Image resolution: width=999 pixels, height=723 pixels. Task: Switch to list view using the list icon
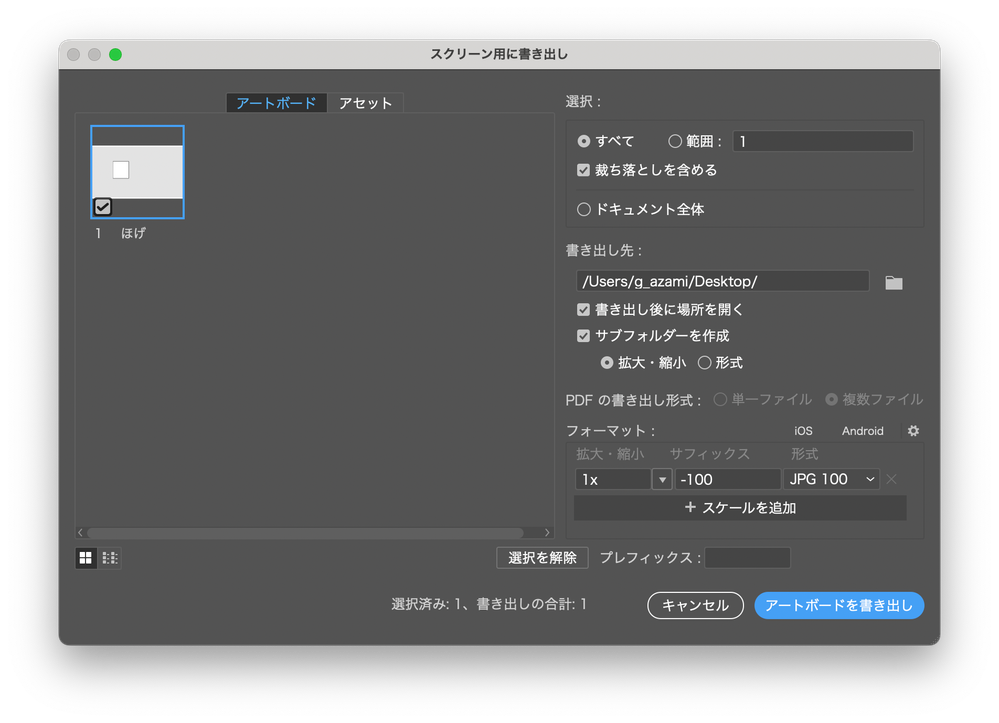click(x=110, y=558)
